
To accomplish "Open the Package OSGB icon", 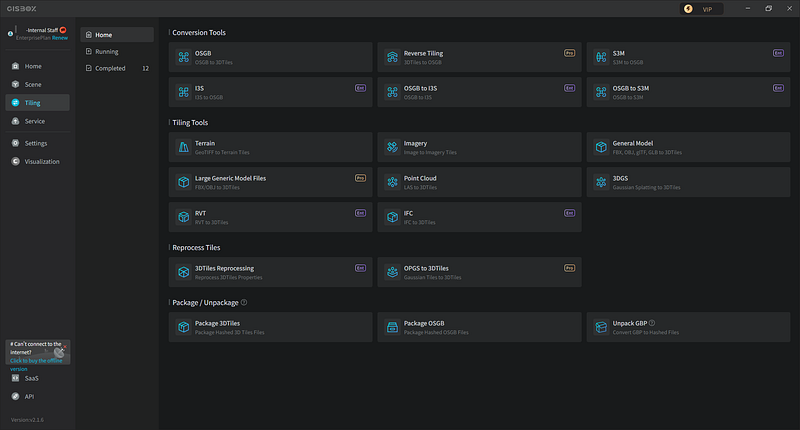I will (x=392, y=327).
